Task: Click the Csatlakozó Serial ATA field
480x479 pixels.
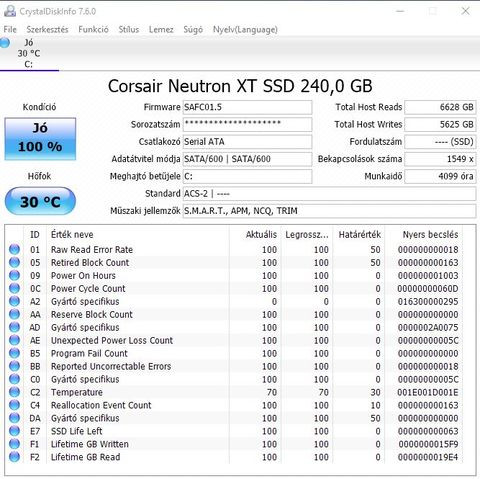Action: click(247, 142)
